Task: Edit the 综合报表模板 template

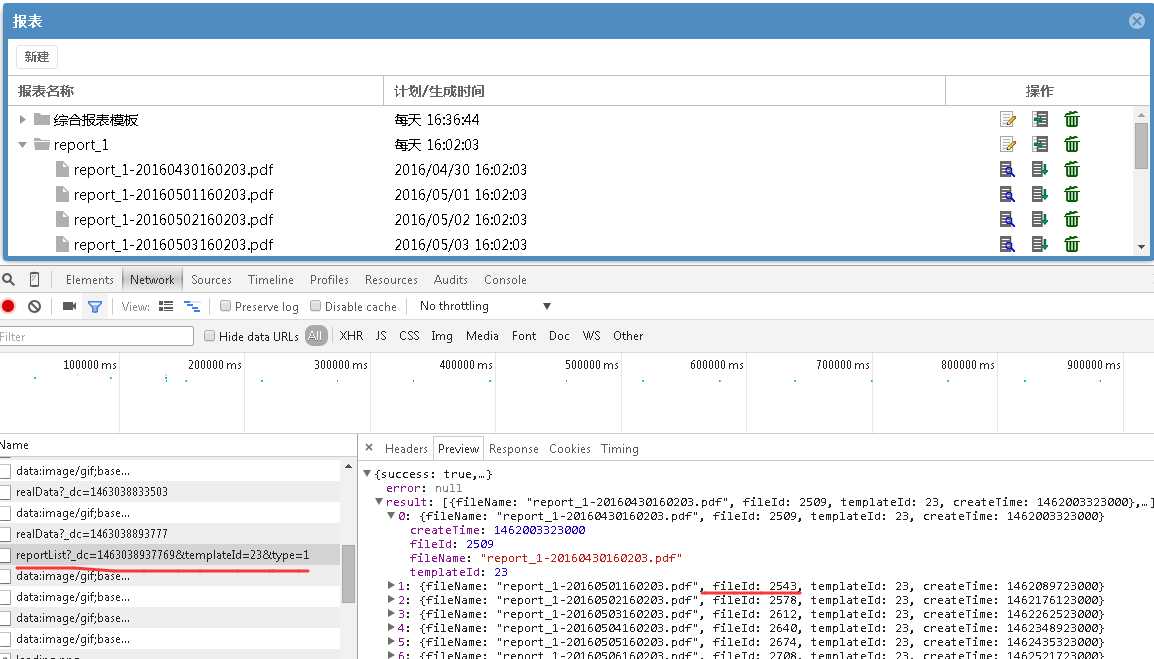Action: point(1008,119)
